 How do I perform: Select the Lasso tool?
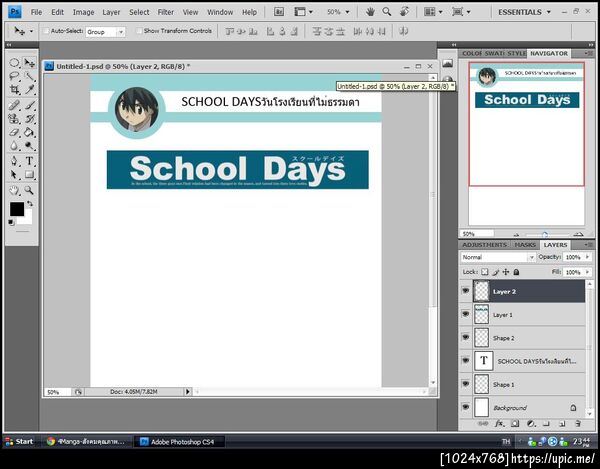(14, 76)
